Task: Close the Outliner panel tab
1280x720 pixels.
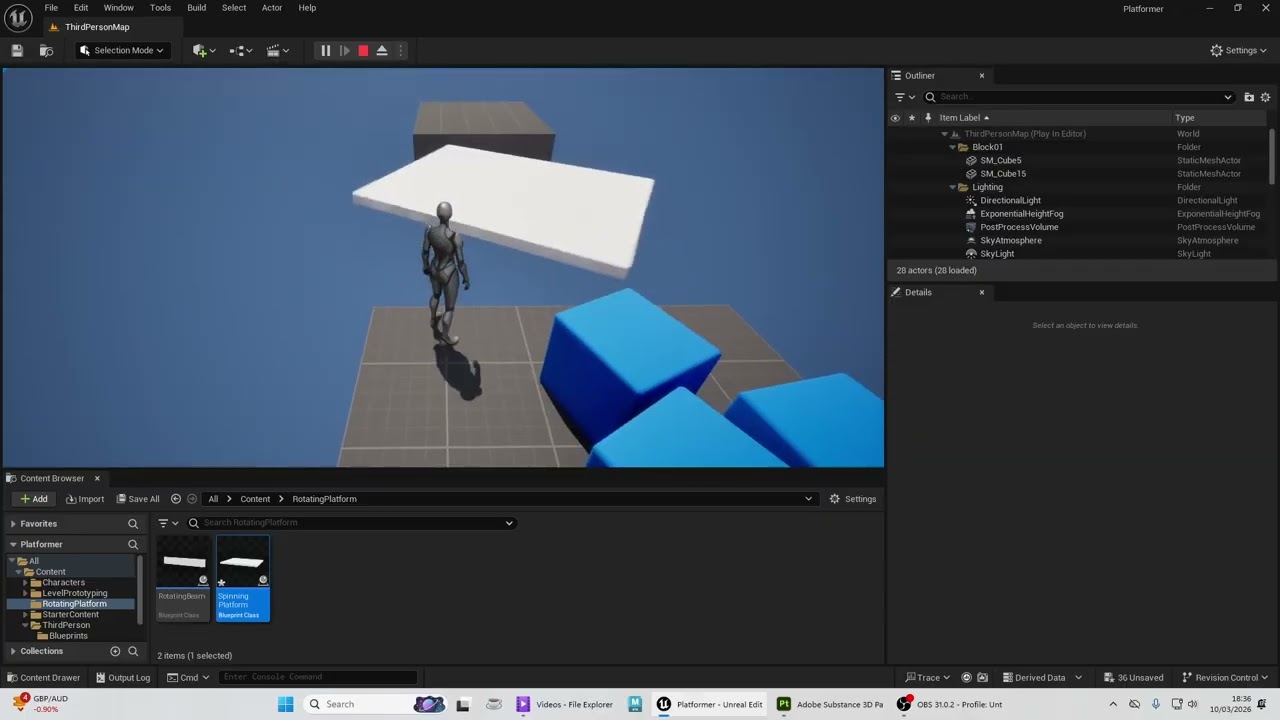Action: click(981, 76)
